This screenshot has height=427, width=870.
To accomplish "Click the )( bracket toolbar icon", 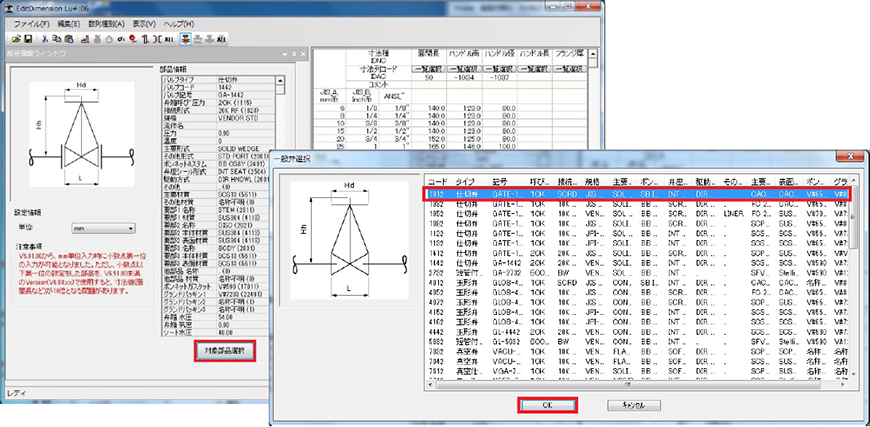I will [157, 39].
